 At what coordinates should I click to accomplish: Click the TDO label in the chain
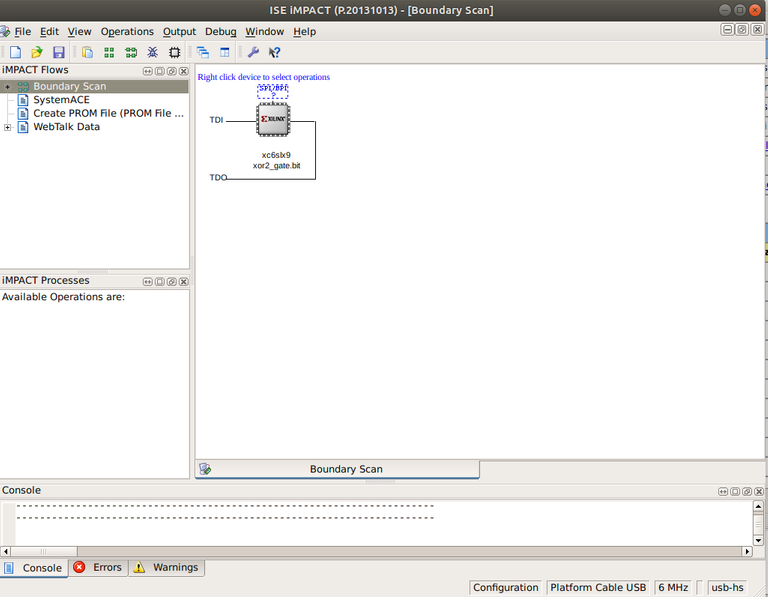coord(218,177)
